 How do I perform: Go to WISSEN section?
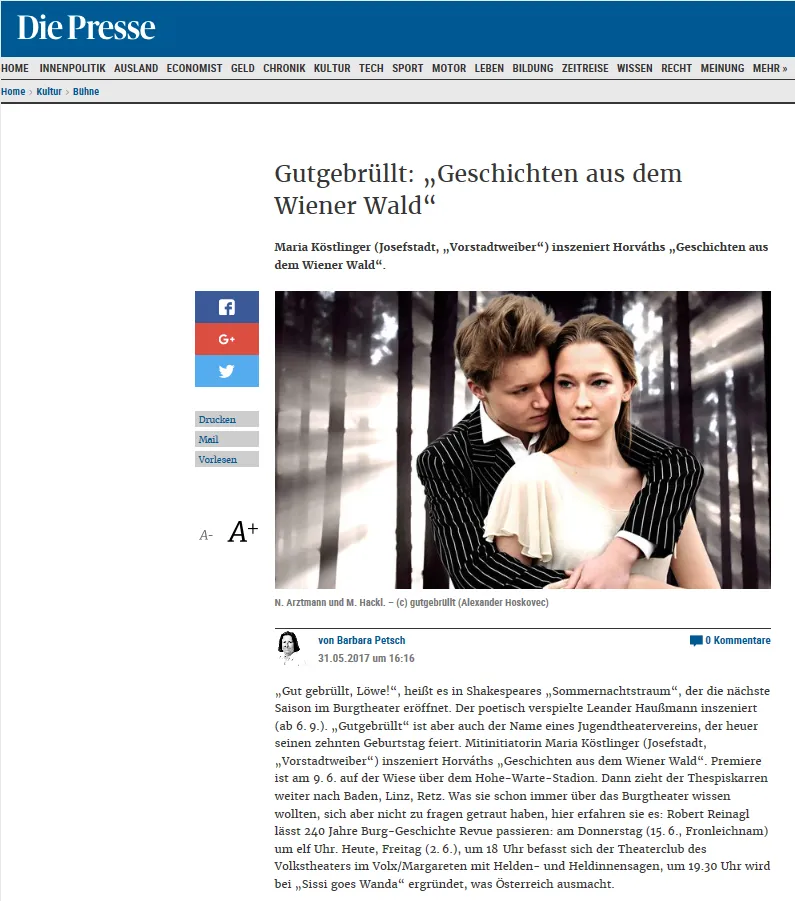(635, 68)
